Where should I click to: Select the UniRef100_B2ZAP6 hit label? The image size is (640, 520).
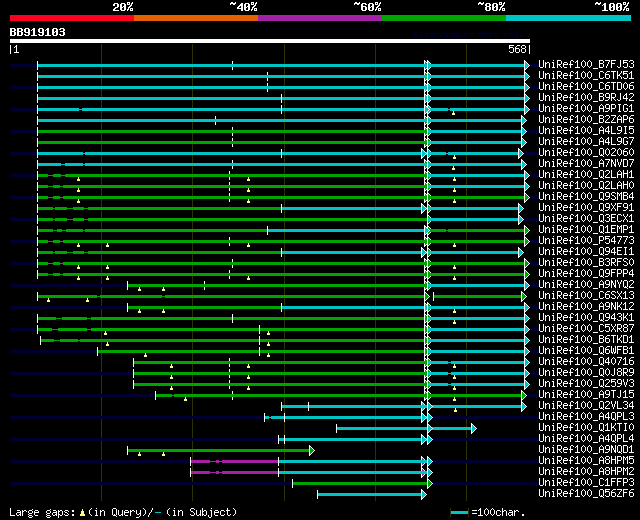[586, 120]
